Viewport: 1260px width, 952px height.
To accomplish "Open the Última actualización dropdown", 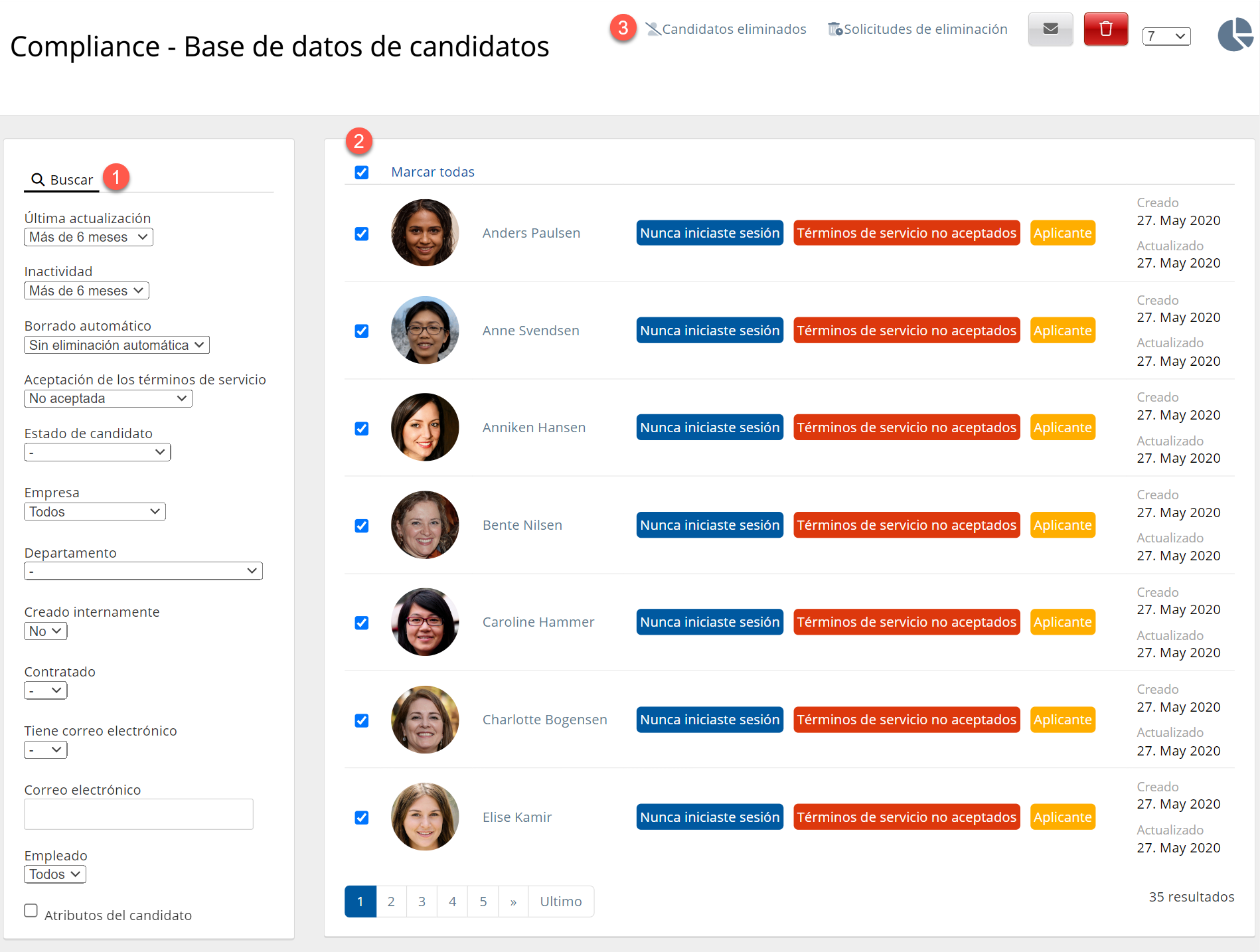I will pyautogui.click(x=88, y=237).
